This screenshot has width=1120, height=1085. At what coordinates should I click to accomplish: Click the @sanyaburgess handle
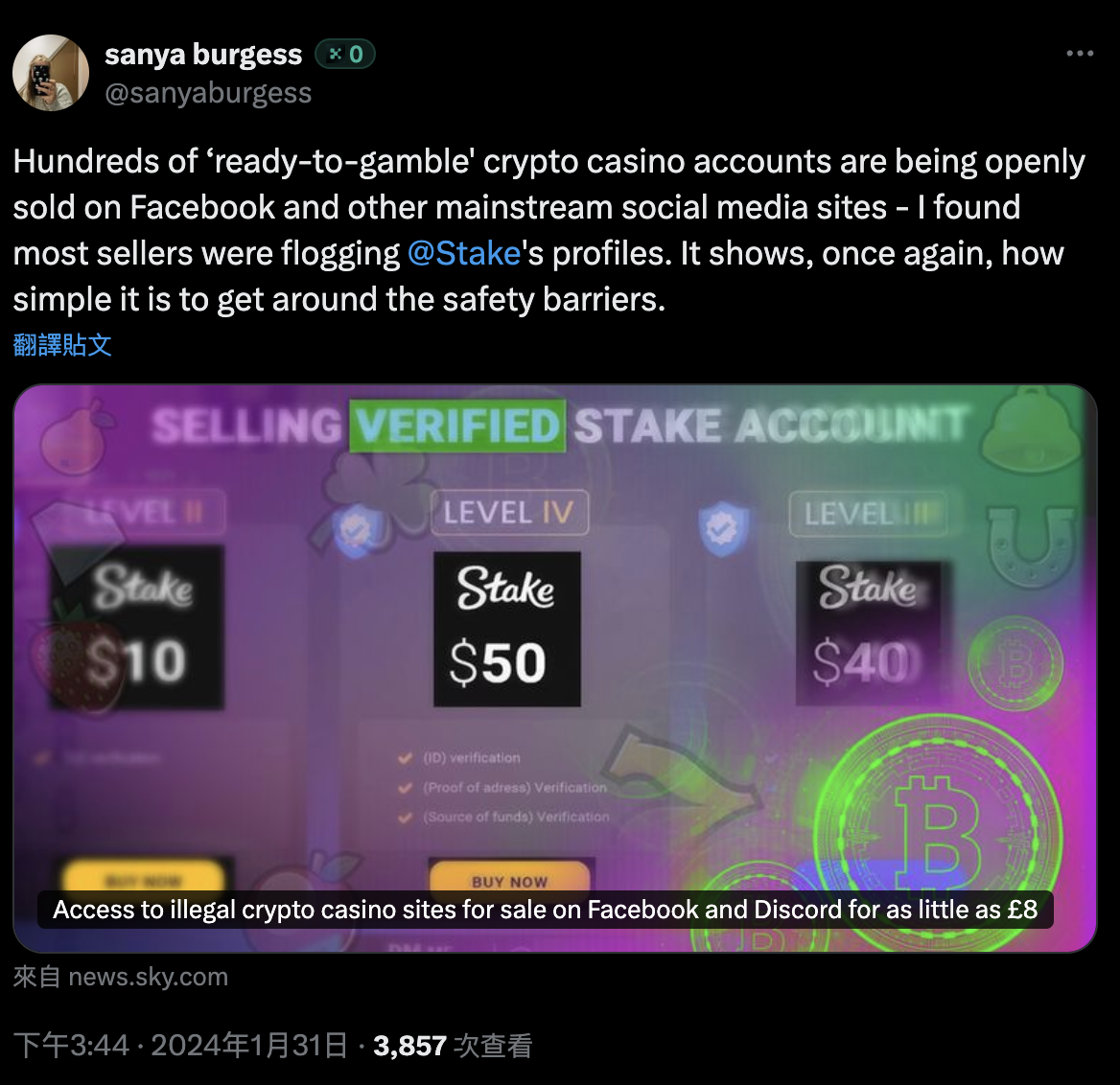pos(208,93)
